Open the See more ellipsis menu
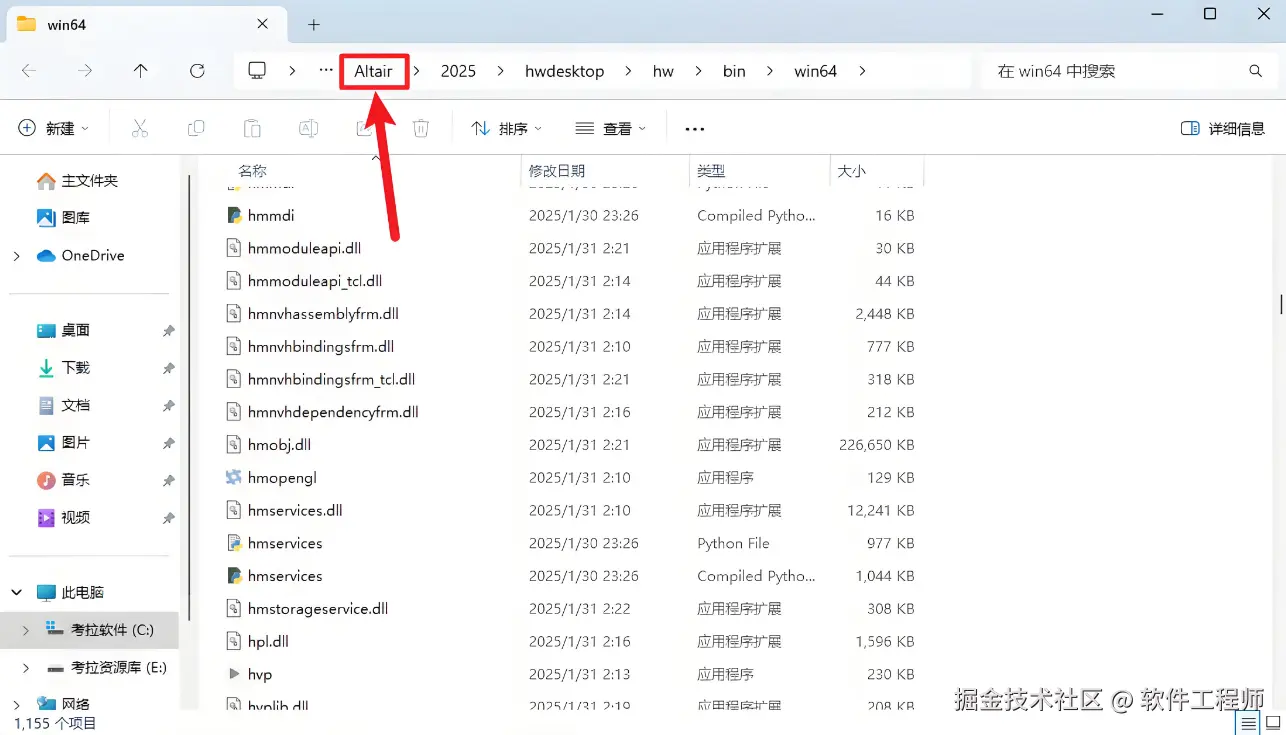 695,128
